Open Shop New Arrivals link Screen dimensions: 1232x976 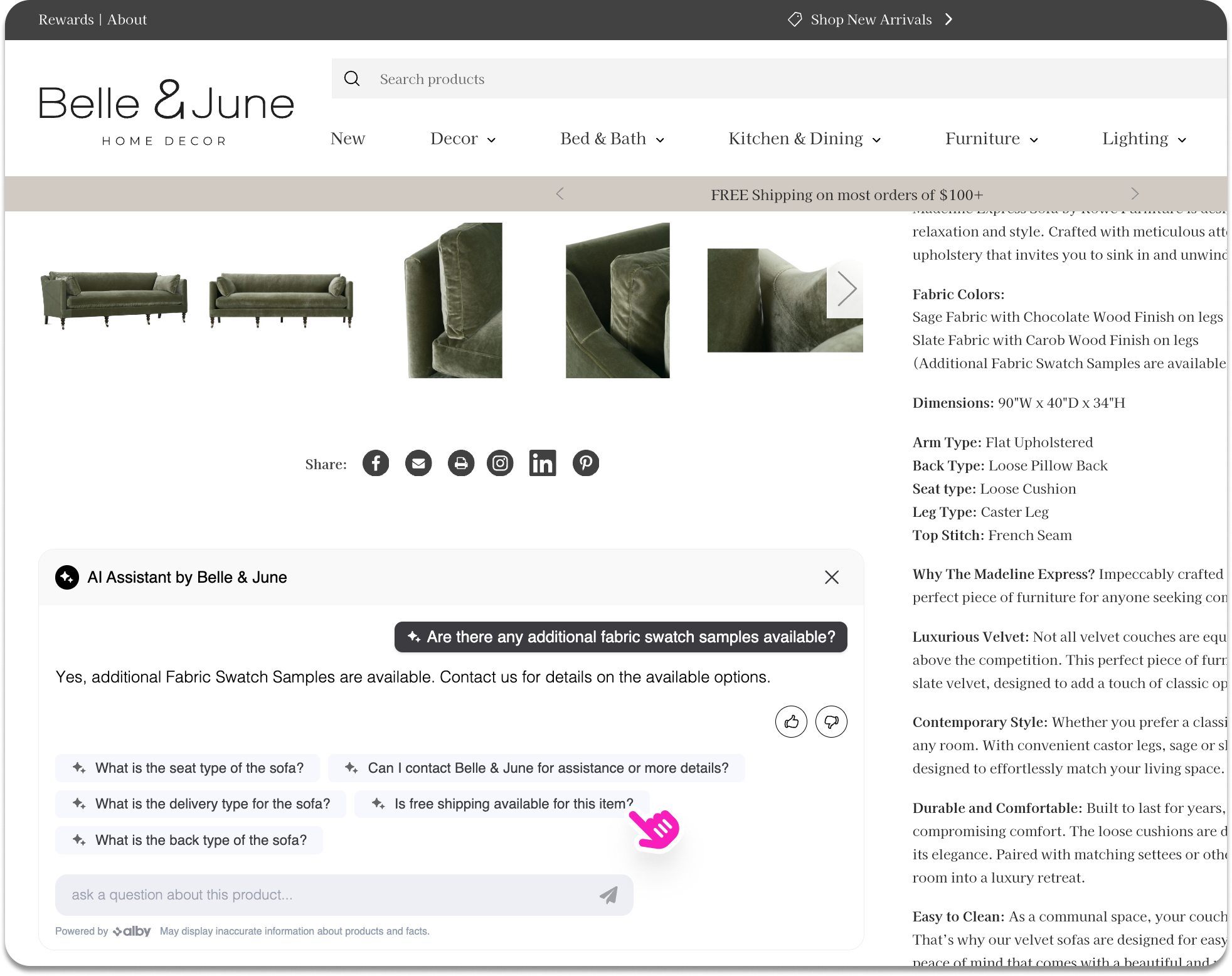click(x=871, y=19)
